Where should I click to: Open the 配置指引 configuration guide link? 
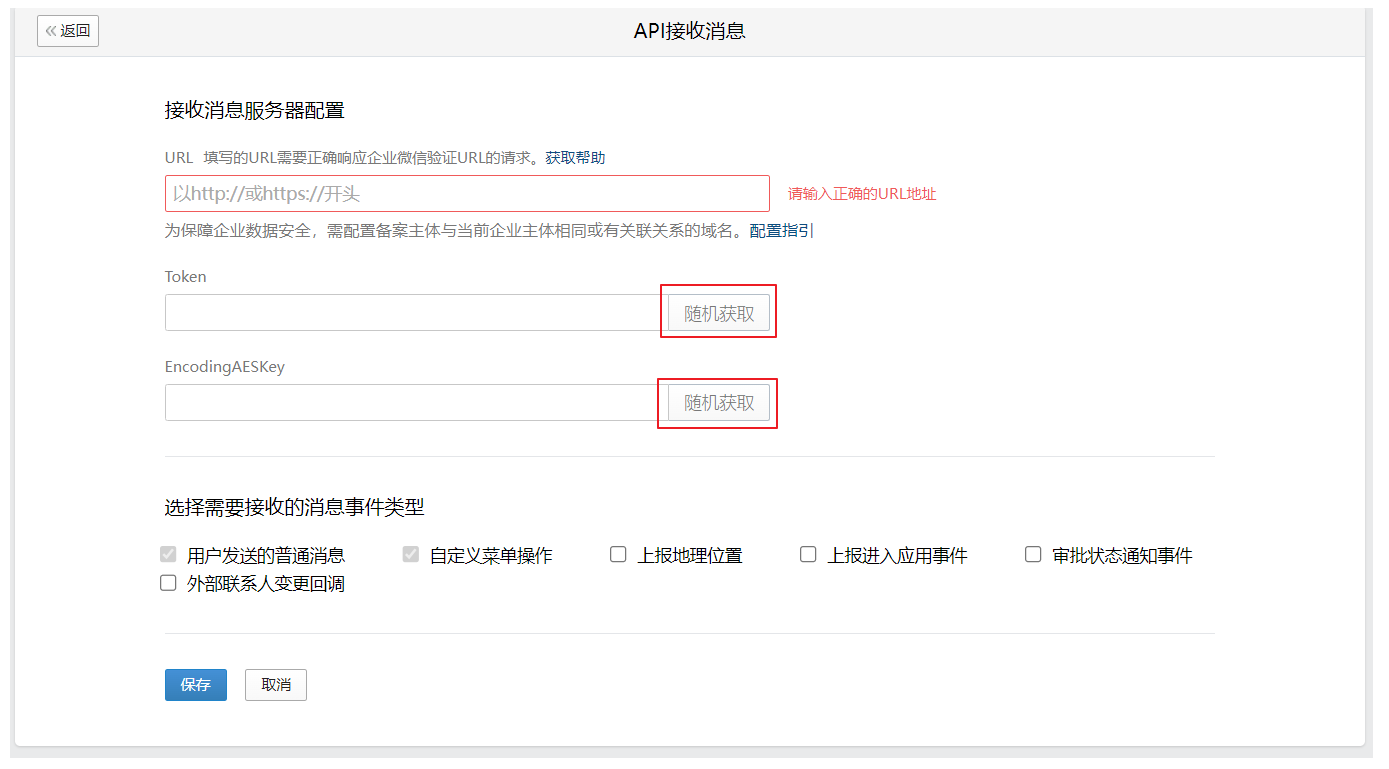[x=781, y=231]
